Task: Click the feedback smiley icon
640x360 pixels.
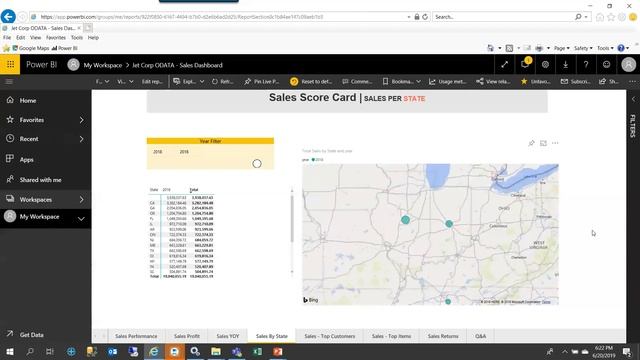Action: click(607, 64)
